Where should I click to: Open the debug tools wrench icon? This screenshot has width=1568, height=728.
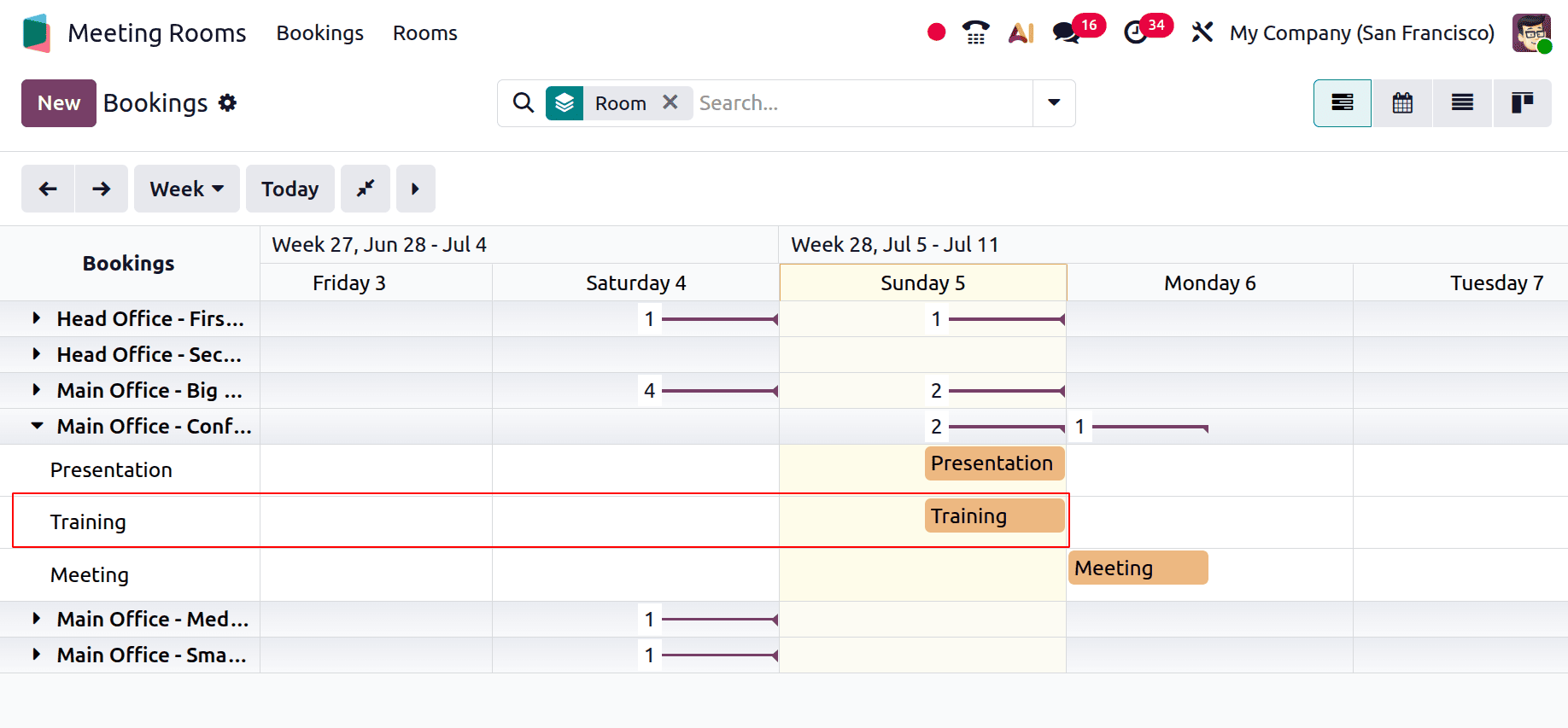click(1202, 32)
